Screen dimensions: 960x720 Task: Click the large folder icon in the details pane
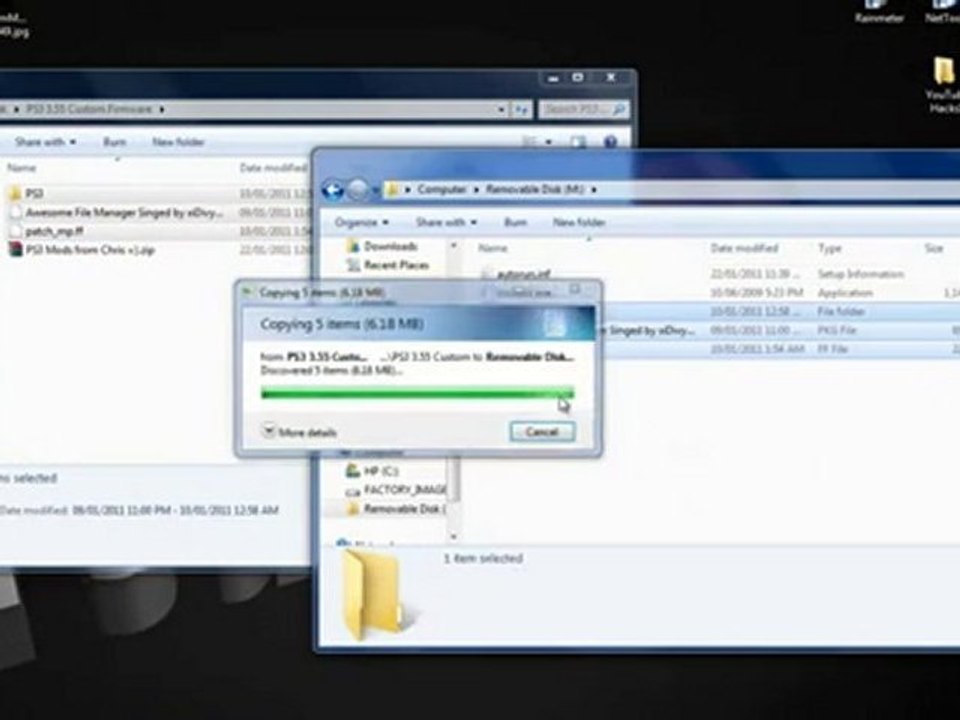[372, 595]
